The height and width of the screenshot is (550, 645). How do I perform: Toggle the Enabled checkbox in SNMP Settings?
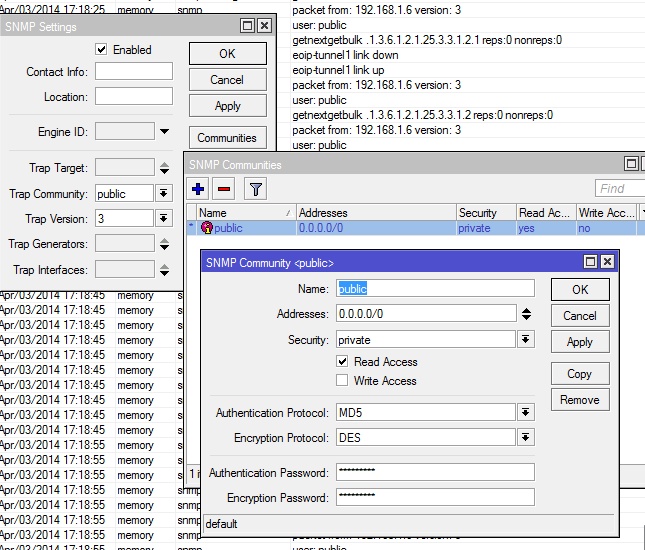click(x=101, y=50)
